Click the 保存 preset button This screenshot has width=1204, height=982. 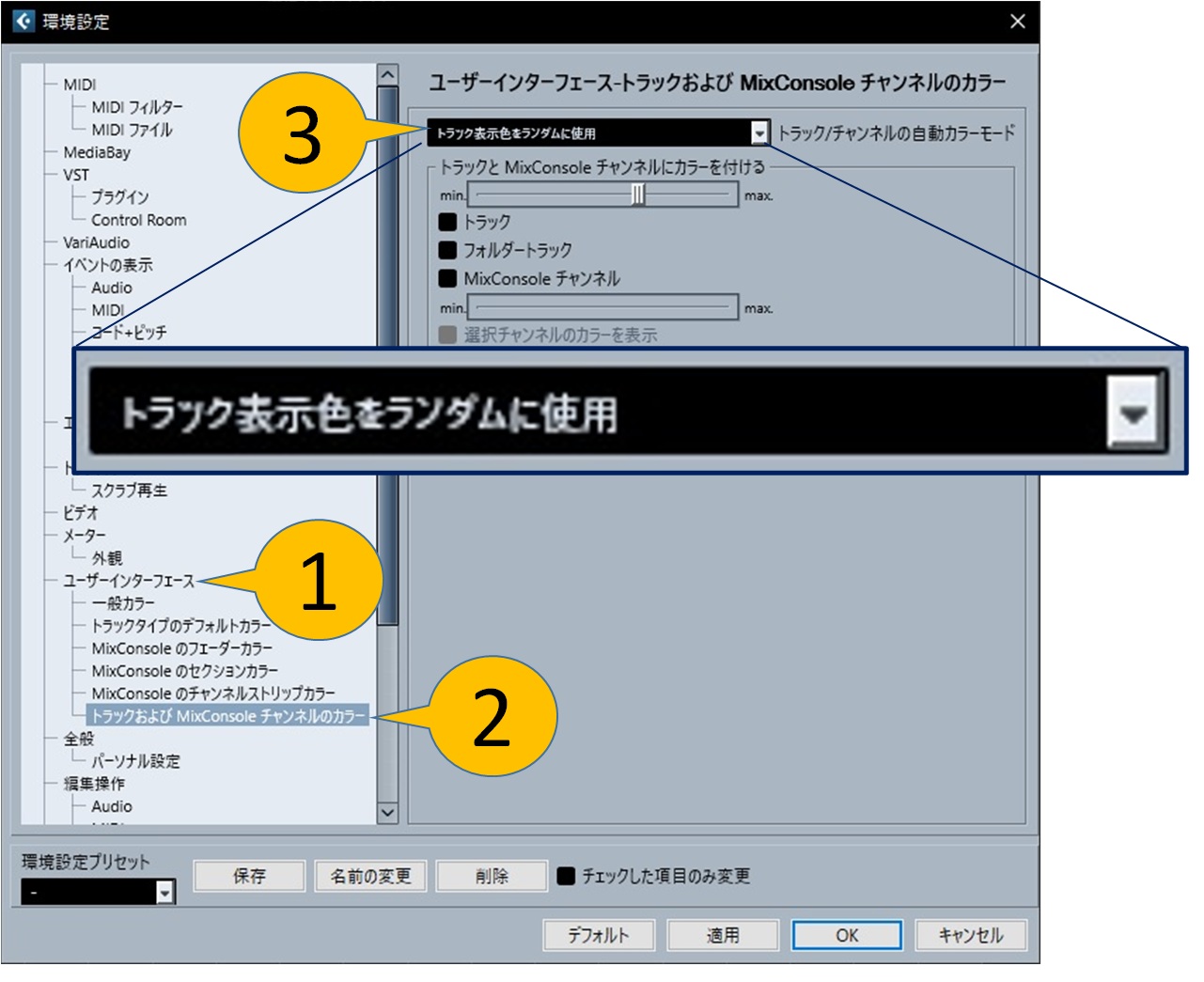point(249,876)
